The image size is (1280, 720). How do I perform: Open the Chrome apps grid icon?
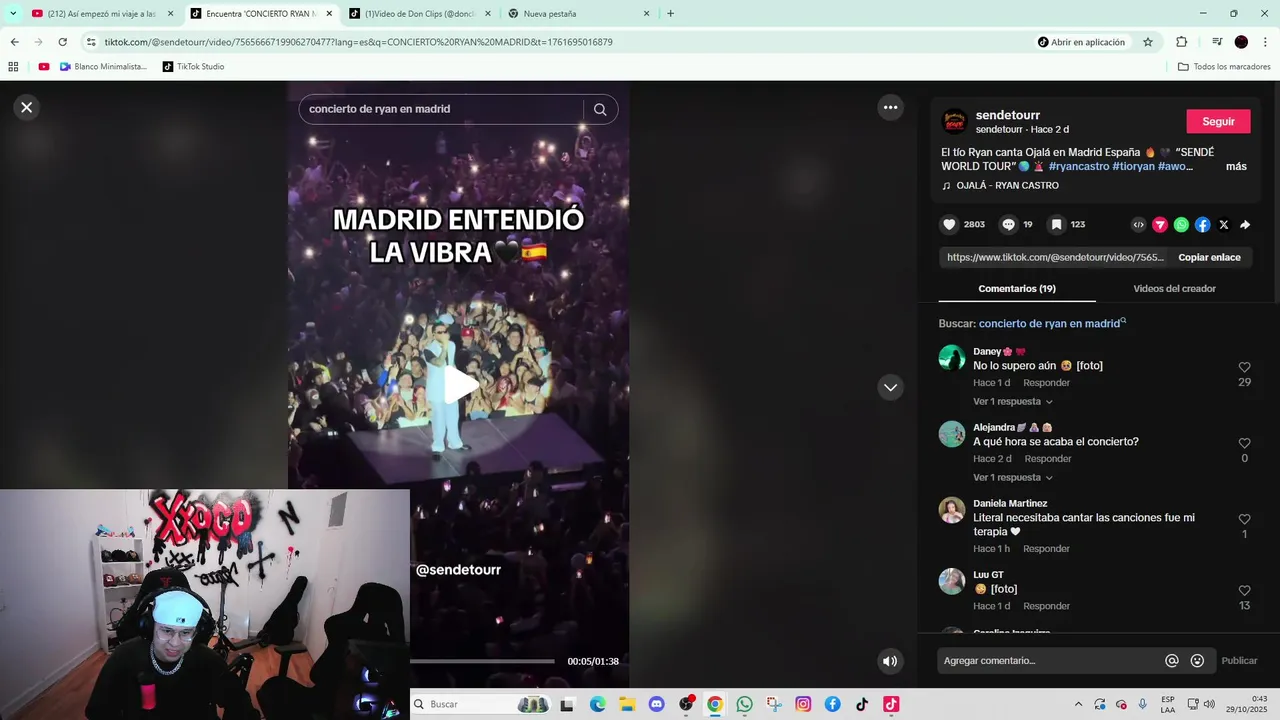13,67
